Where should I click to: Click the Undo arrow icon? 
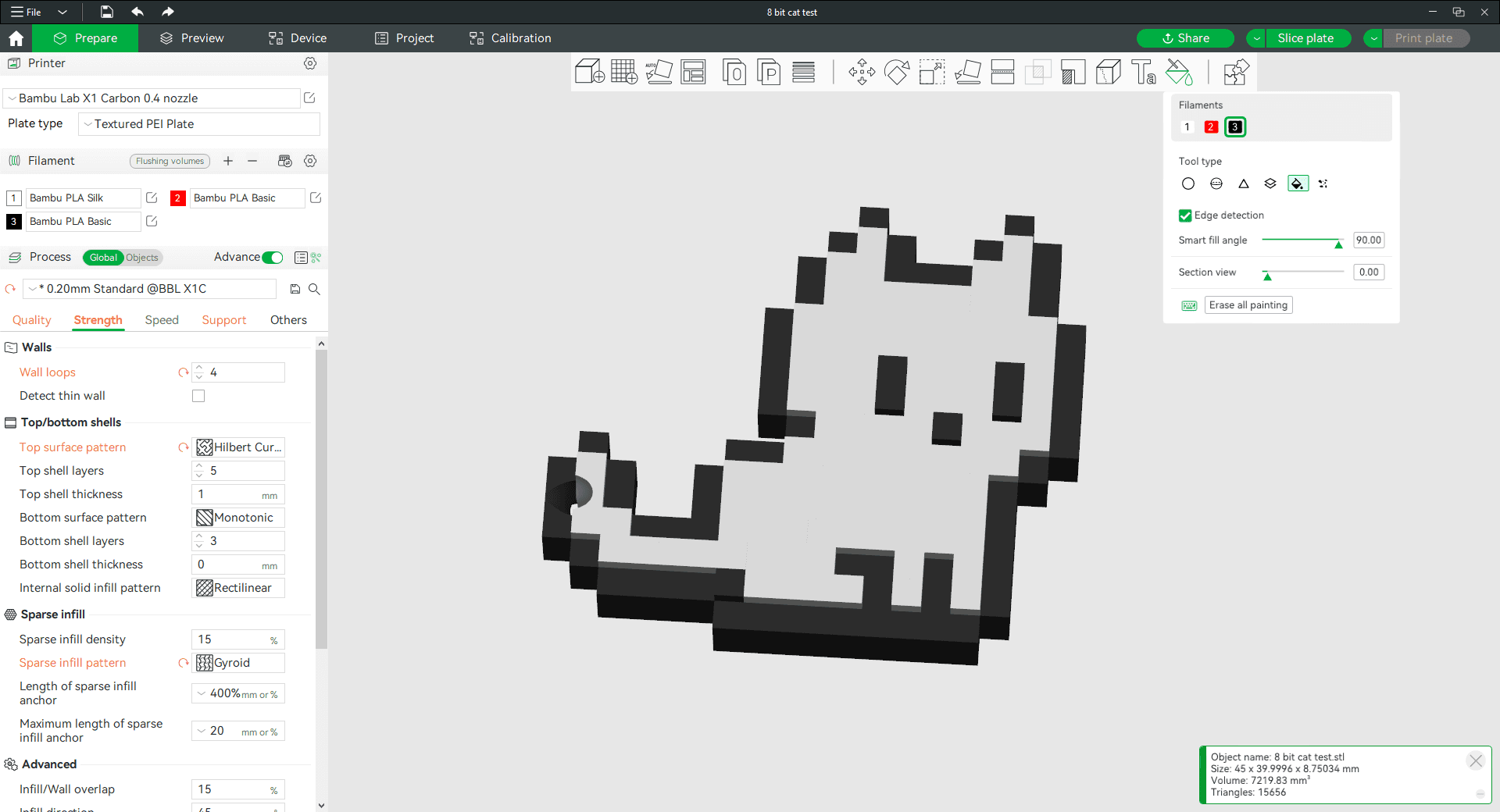click(x=137, y=12)
